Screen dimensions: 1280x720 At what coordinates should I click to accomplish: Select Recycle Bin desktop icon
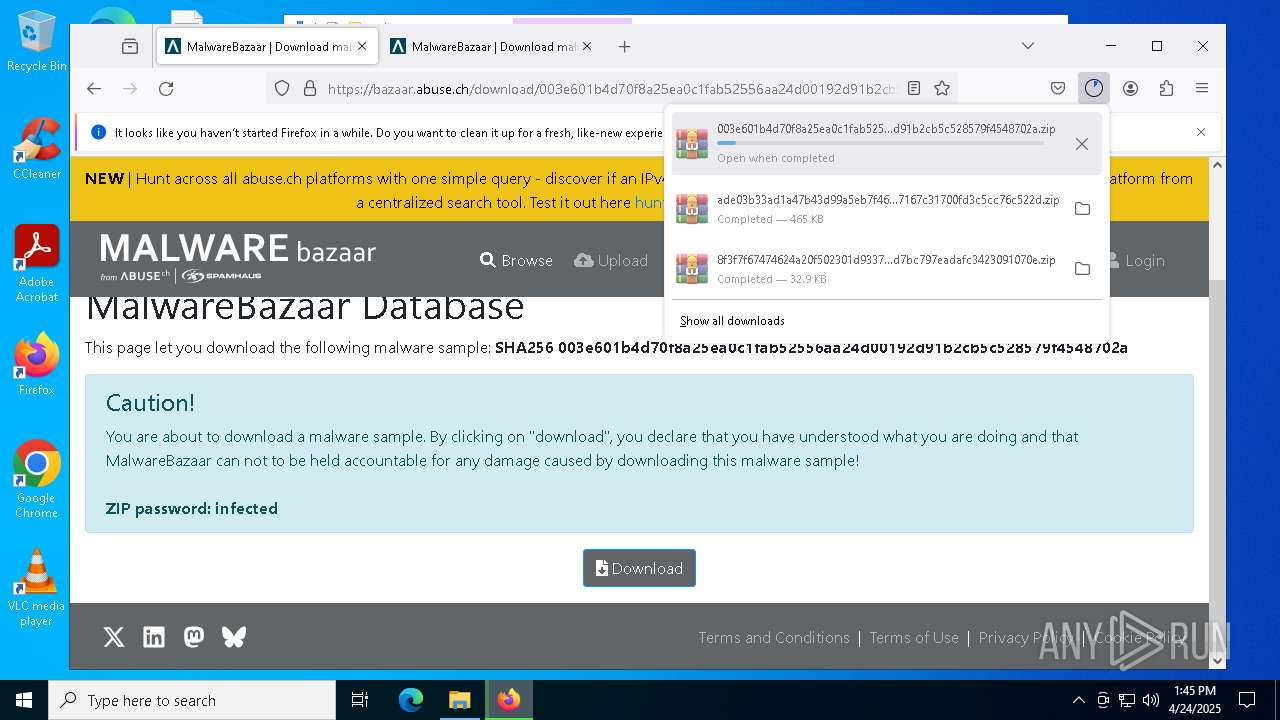(x=37, y=41)
